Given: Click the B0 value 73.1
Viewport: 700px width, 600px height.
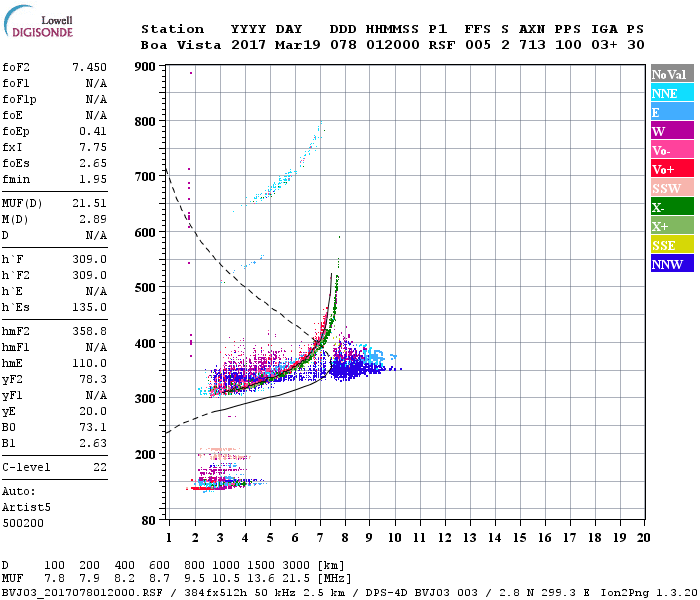Looking at the screenshot, I should [93, 428].
